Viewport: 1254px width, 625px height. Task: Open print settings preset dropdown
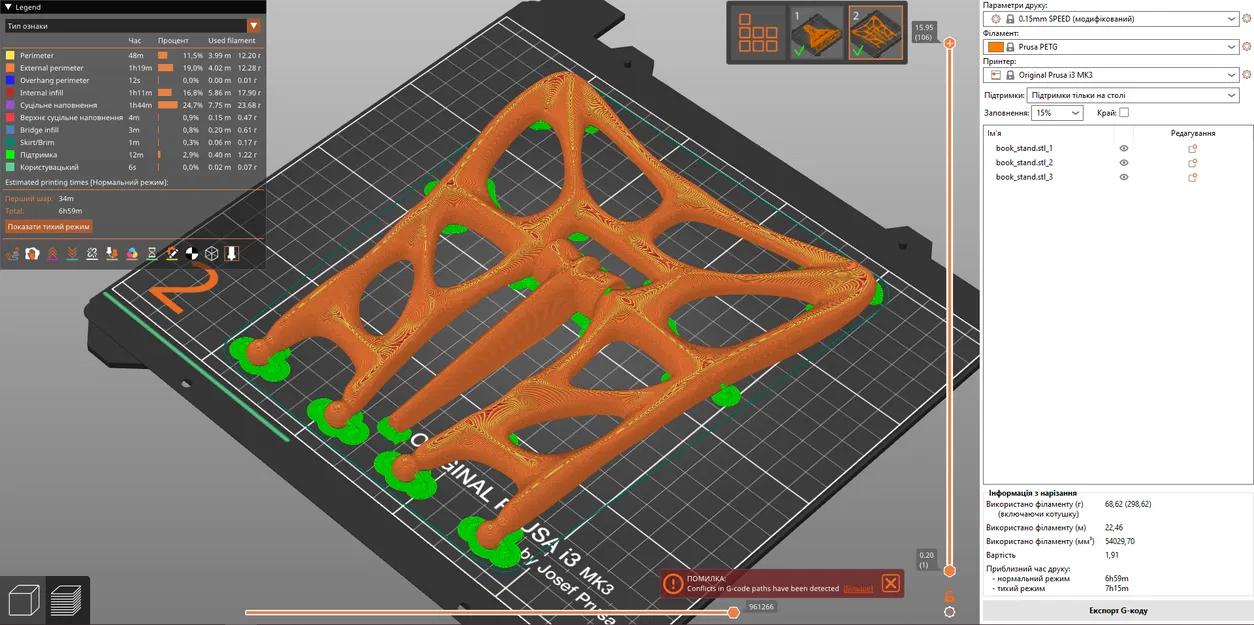[1112, 18]
